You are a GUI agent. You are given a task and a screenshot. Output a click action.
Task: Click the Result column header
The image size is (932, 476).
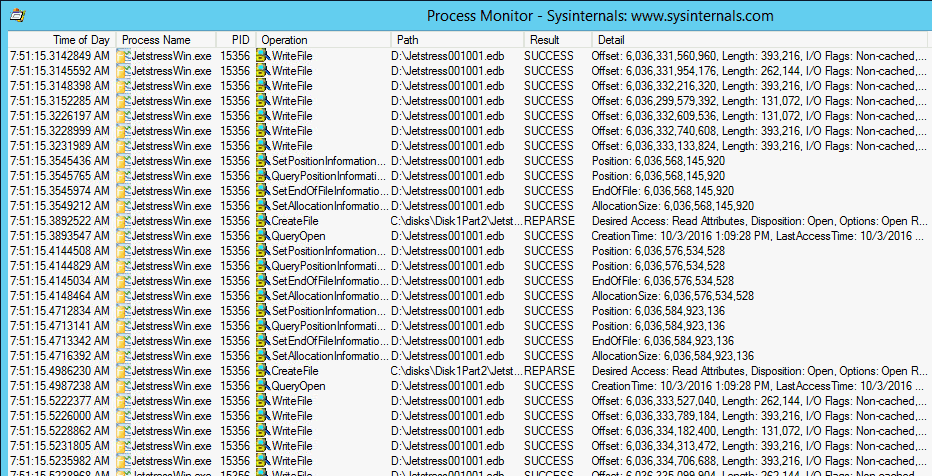pyautogui.click(x=558, y=40)
